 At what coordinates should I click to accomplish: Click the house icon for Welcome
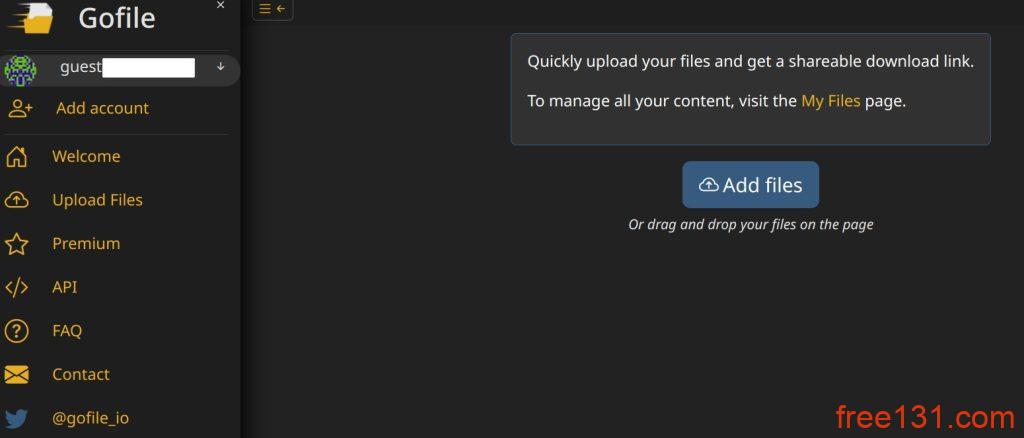tap(16, 157)
